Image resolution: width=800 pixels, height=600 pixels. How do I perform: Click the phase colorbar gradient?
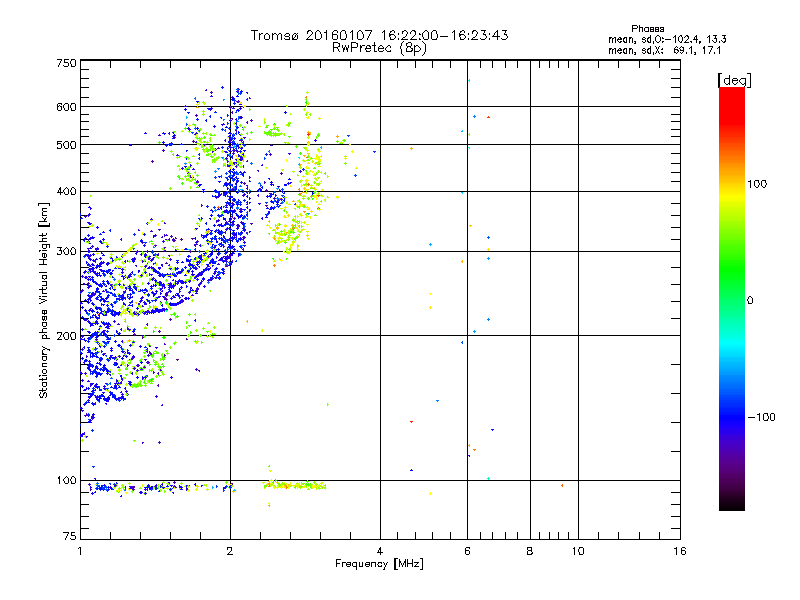point(732,299)
